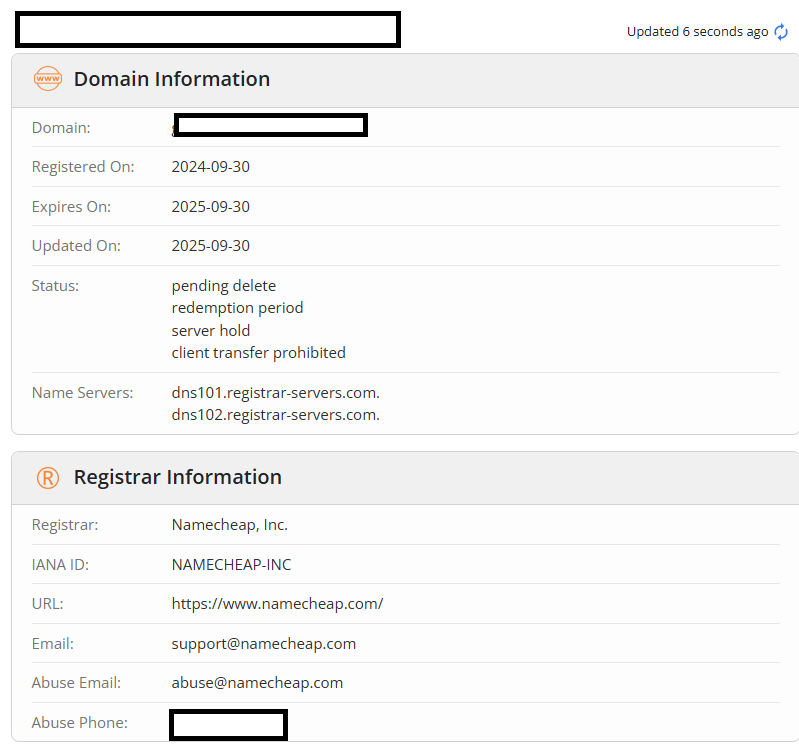Click the 'server hold' status

point(211,331)
